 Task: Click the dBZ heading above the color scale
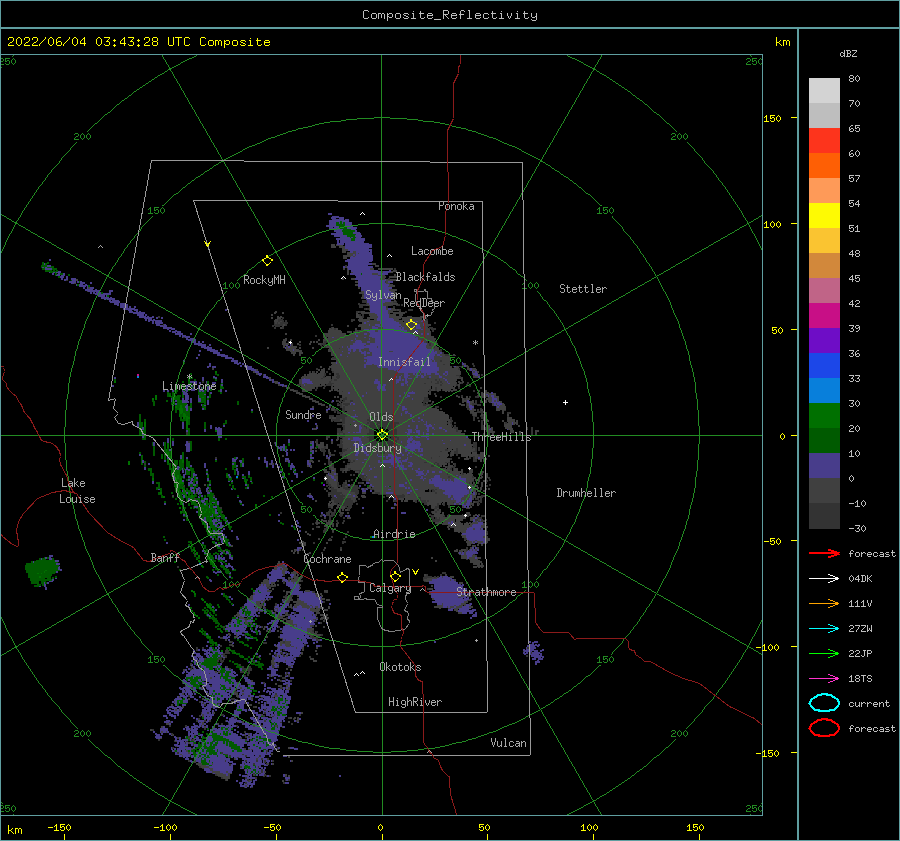(848, 53)
